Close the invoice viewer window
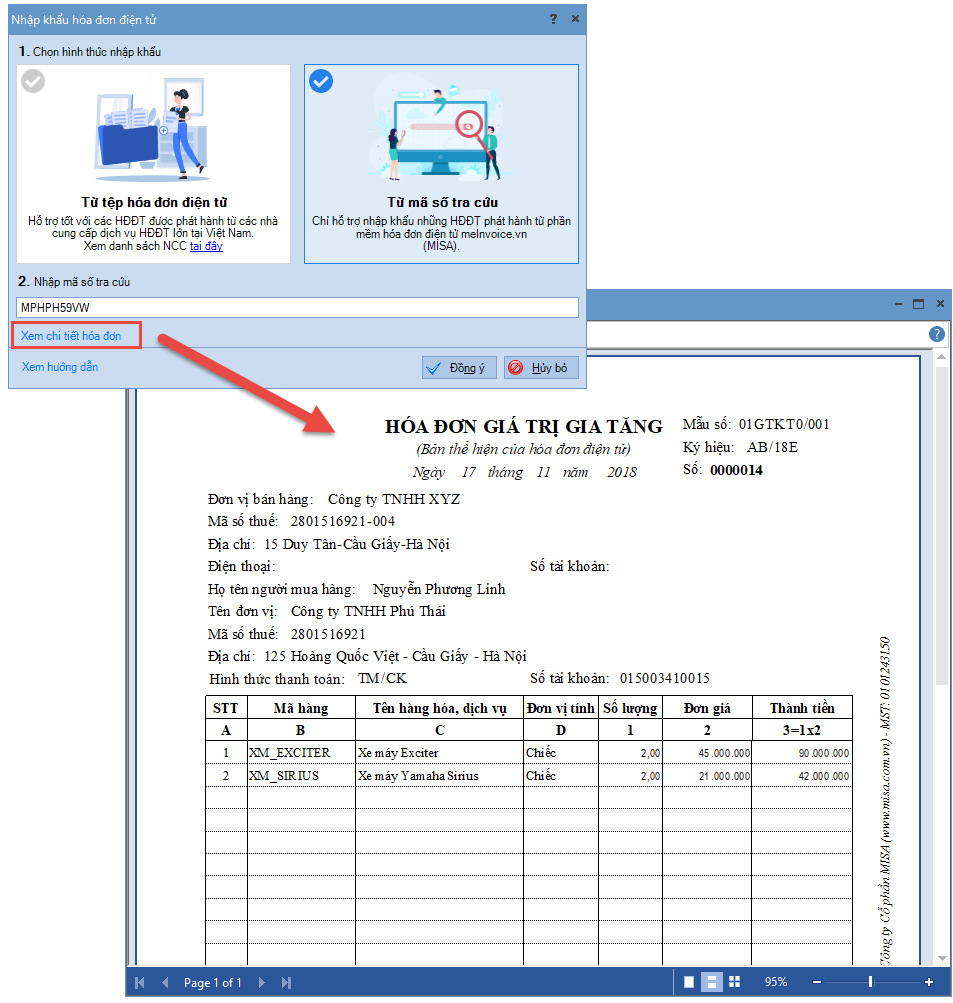The image size is (953, 1003). (x=940, y=304)
